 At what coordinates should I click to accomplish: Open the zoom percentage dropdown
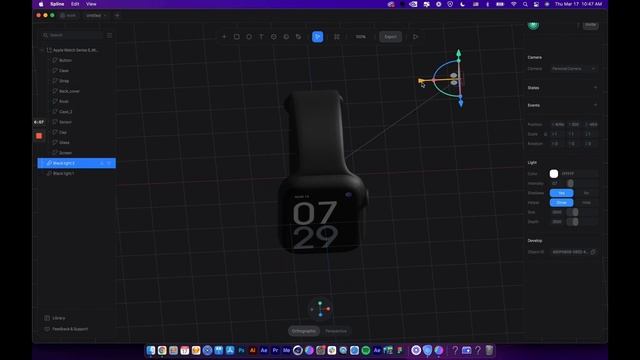coord(360,37)
